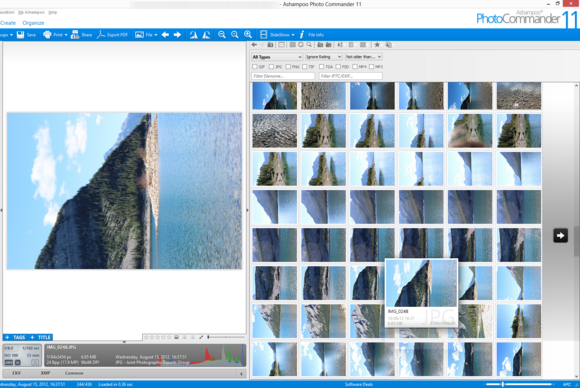Adjust the zoom slider under preview
580x388 pixels.
pyautogui.click(x=226, y=337)
